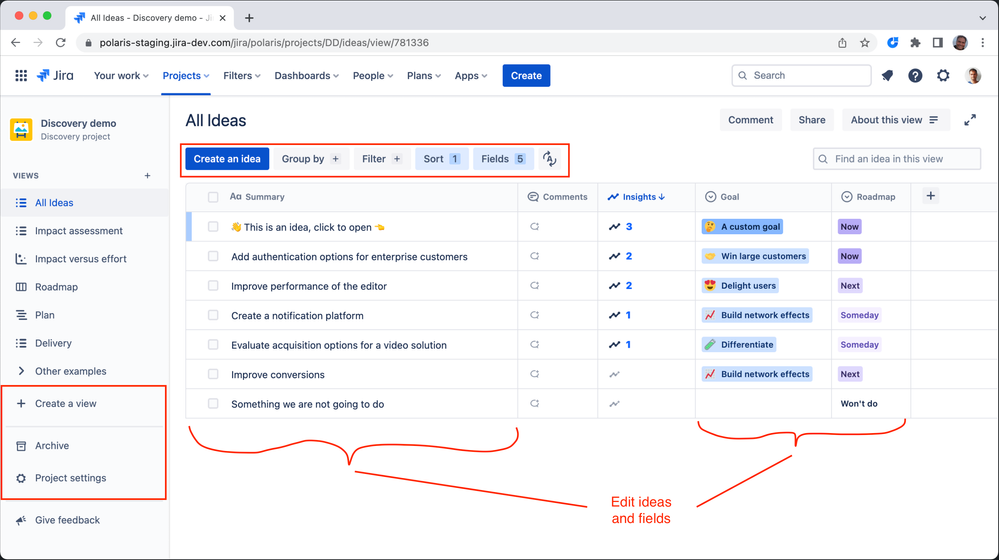Image resolution: width=999 pixels, height=560 pixels.
Task: Open the Dashboards dropdown
Action: [x=306, y=75]
